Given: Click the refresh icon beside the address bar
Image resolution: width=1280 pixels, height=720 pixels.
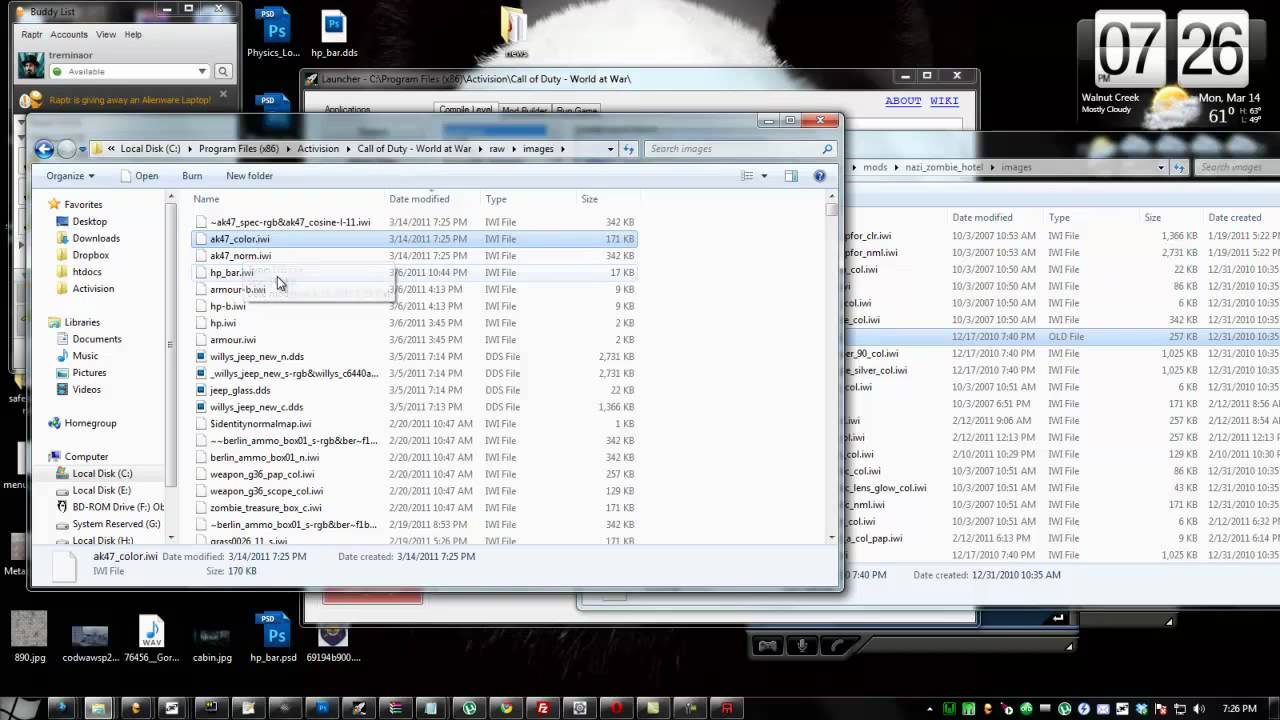Looking at the screenshot, I should pyautogui.click(x=629, y=149).
